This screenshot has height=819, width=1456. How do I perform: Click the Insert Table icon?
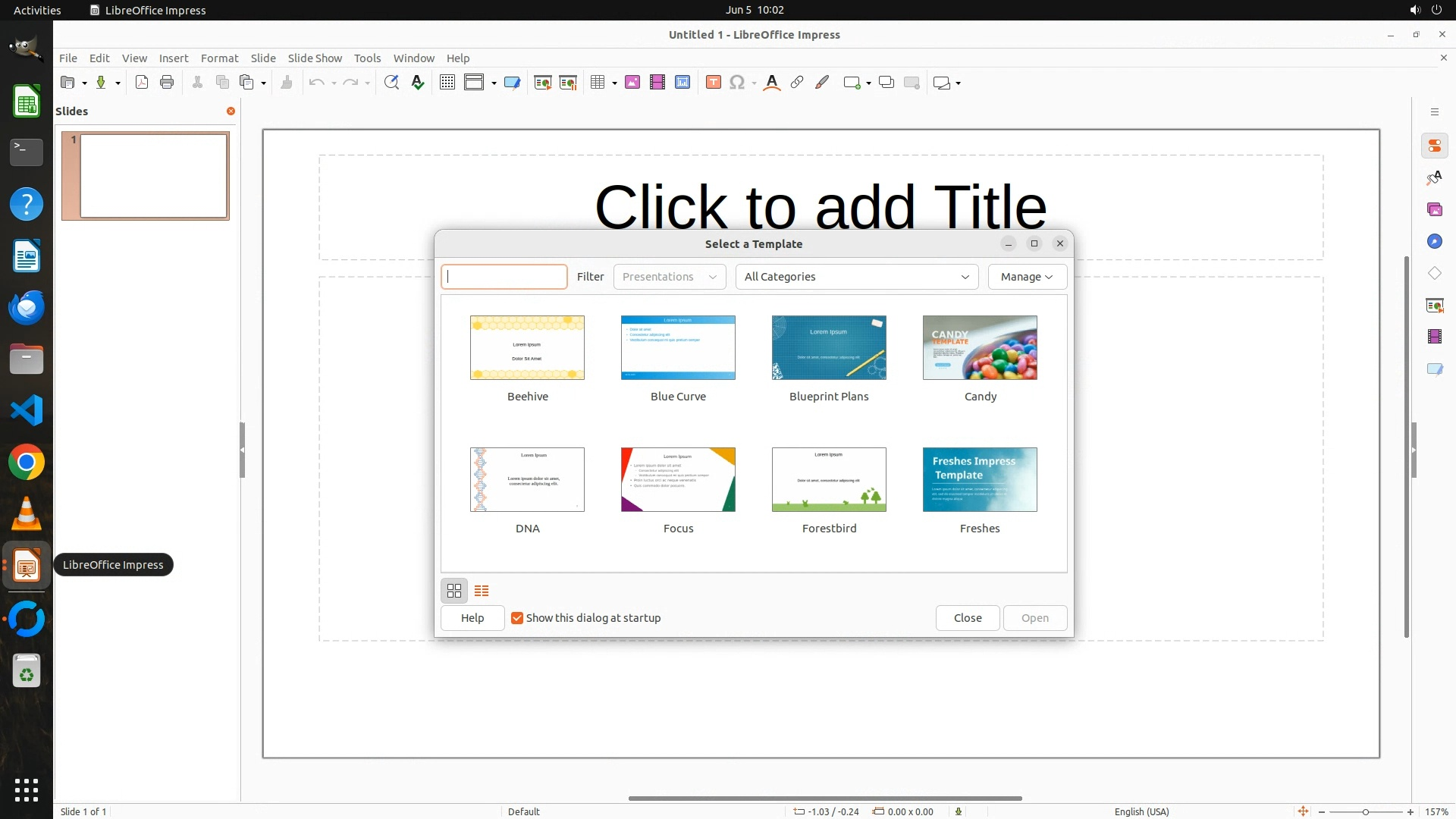(x=598, y=83)
